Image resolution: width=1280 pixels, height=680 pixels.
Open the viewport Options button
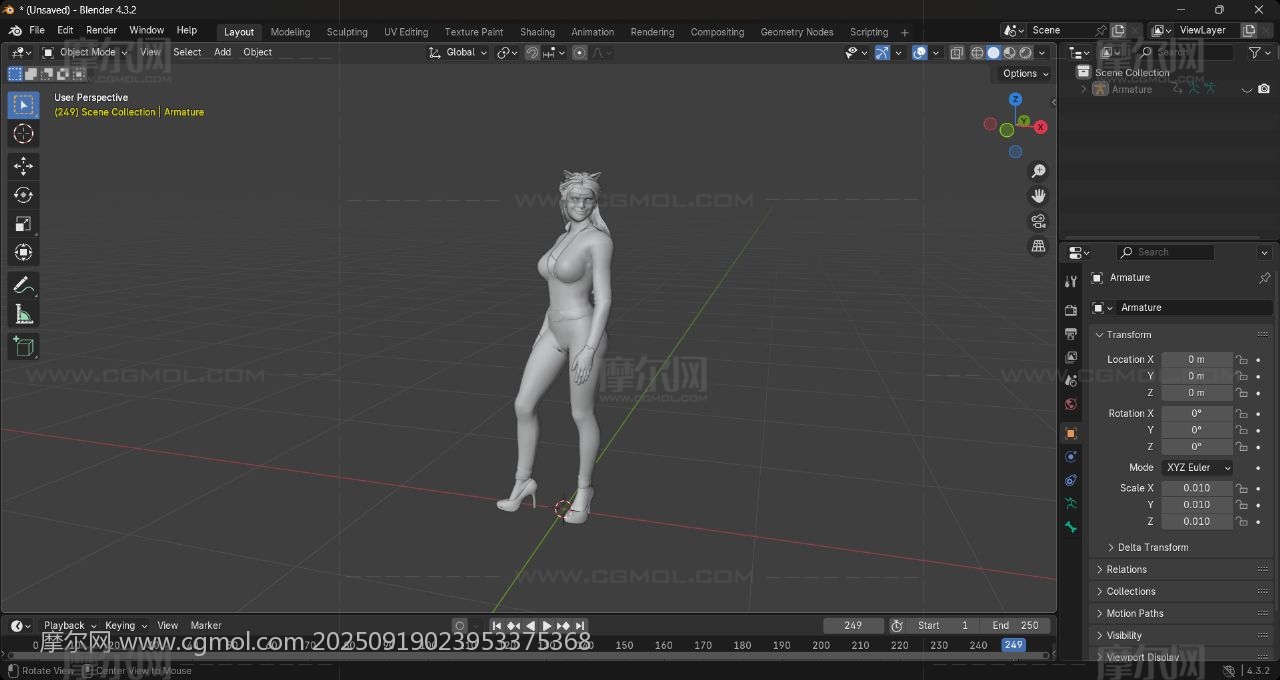tap(1025, 73)
